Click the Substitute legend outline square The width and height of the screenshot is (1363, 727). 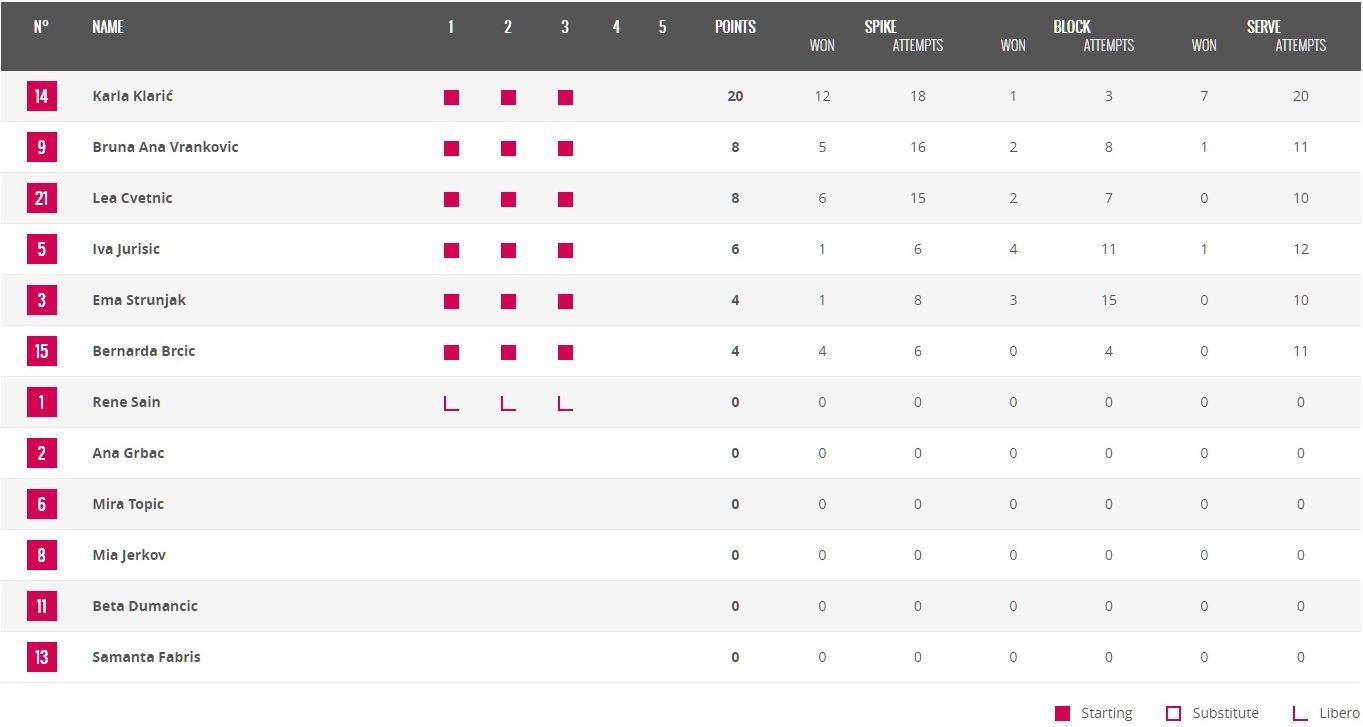click(x=1174, y=713)
